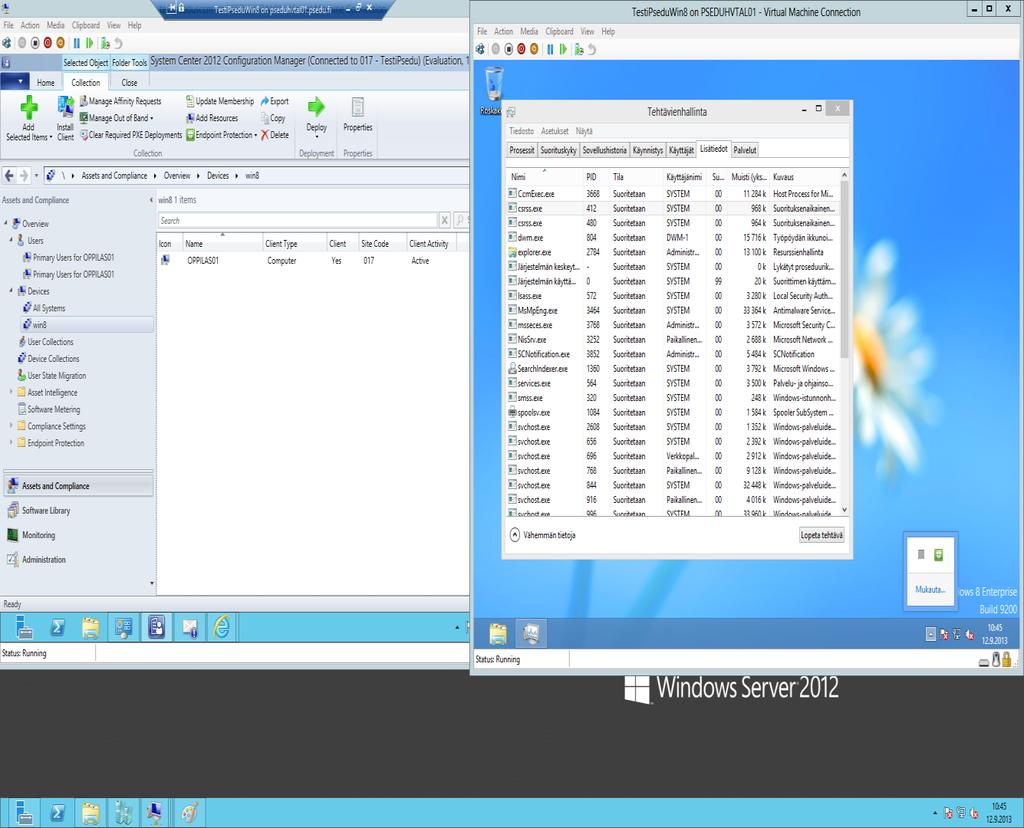
Task: Select SearchIndexer.exe process row
Action: tap(673, 369)
